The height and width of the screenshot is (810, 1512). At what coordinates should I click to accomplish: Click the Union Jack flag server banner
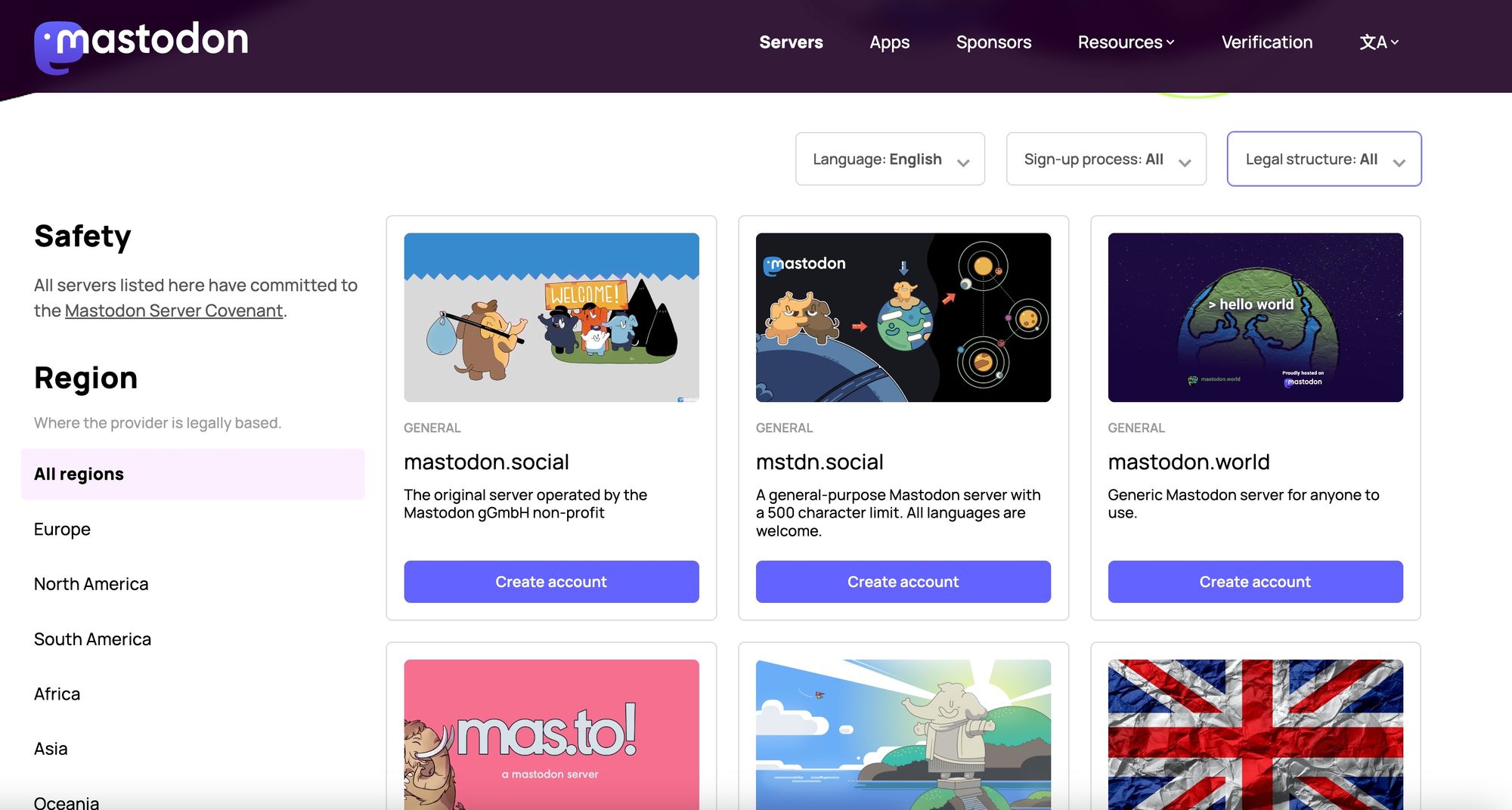(x=1256, y=734)
